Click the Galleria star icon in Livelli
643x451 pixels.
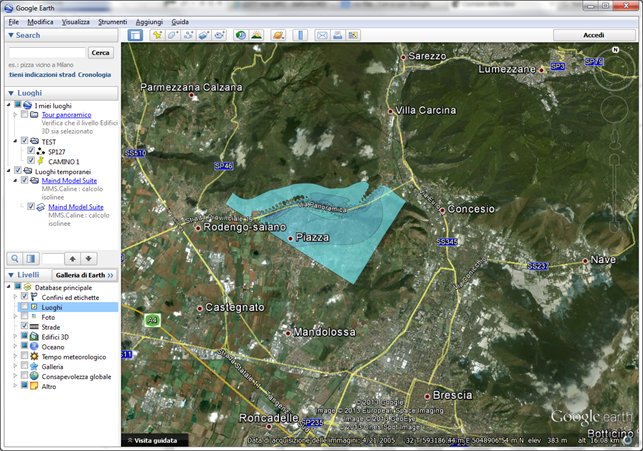click(34, 367)
